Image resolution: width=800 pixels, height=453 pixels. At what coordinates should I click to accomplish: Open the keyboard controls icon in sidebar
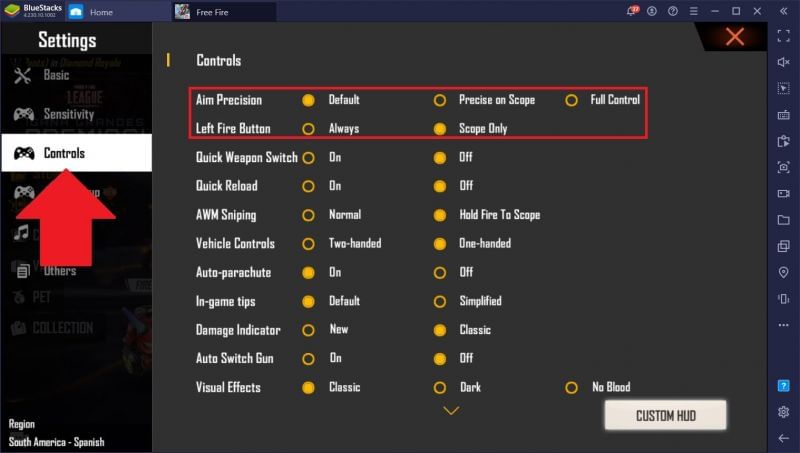pos(784,115)
